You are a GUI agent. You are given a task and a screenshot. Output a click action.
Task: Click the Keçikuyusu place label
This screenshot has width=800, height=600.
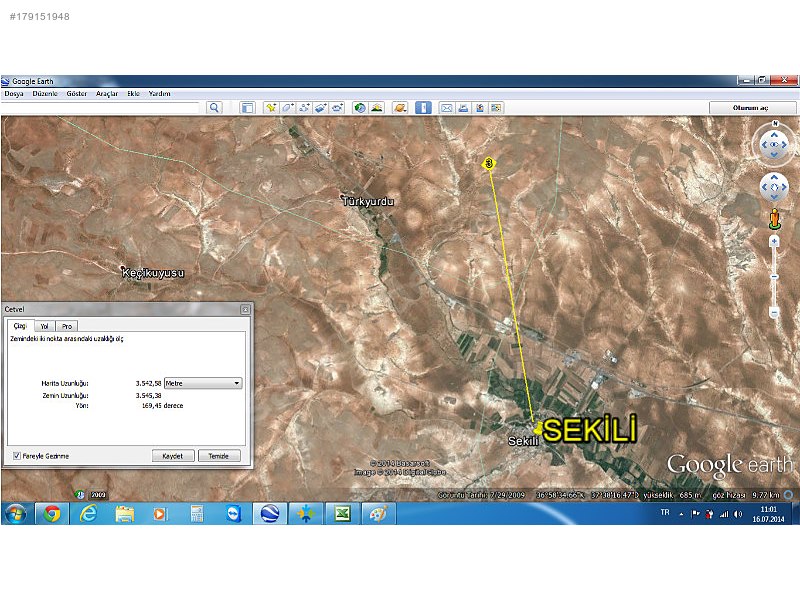pyautogui.click(x=153, y=273)
